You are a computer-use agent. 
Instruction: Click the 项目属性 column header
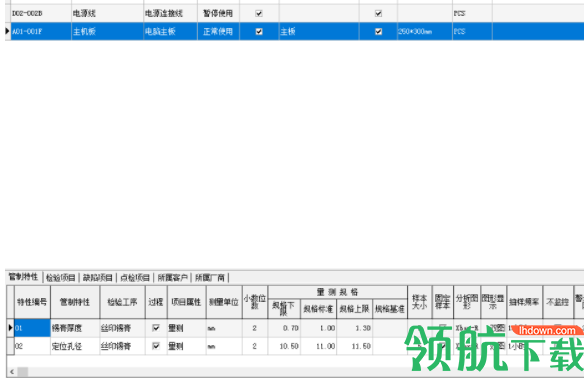[x=186, y=302]
